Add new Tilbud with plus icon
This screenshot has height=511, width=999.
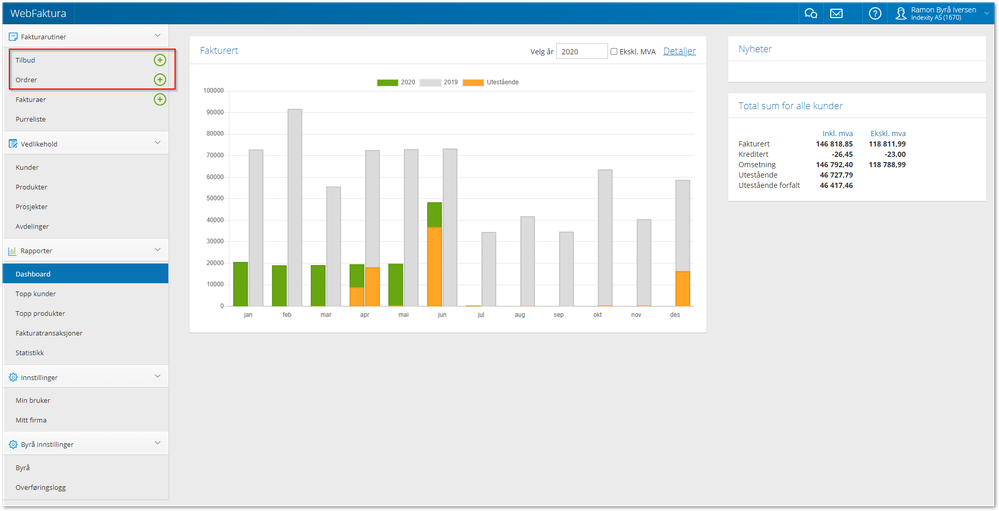click(x=160, y=60)
